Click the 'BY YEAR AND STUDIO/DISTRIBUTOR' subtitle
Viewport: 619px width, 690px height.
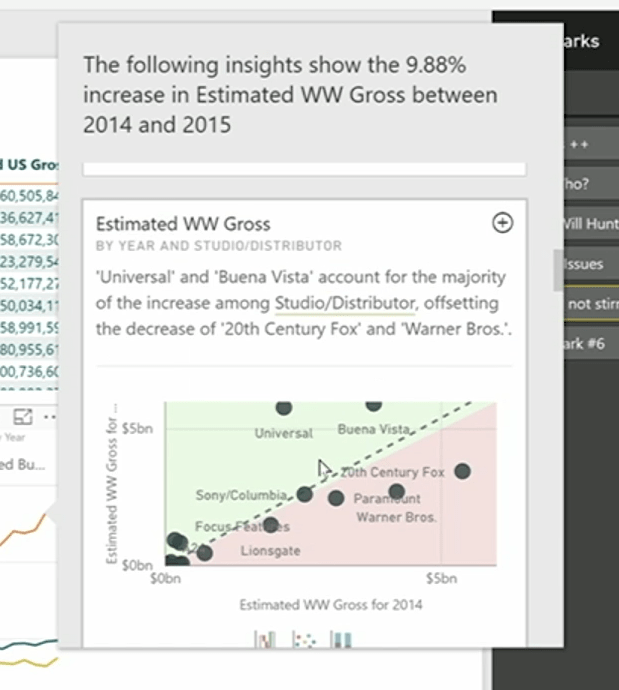[x=219, y=246]
